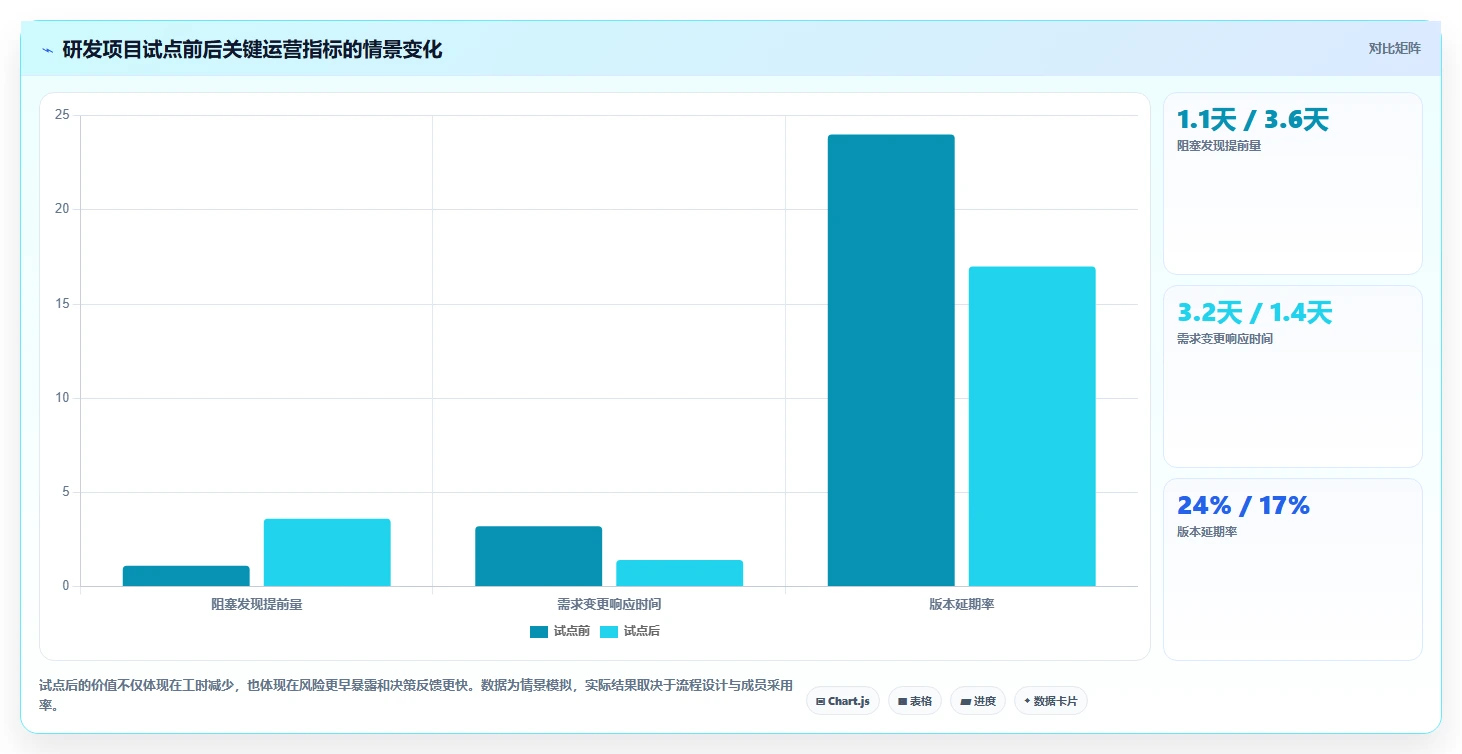Click the lightning icon beside the title
Screen dimensions: 1462x754
coord(47,50)
